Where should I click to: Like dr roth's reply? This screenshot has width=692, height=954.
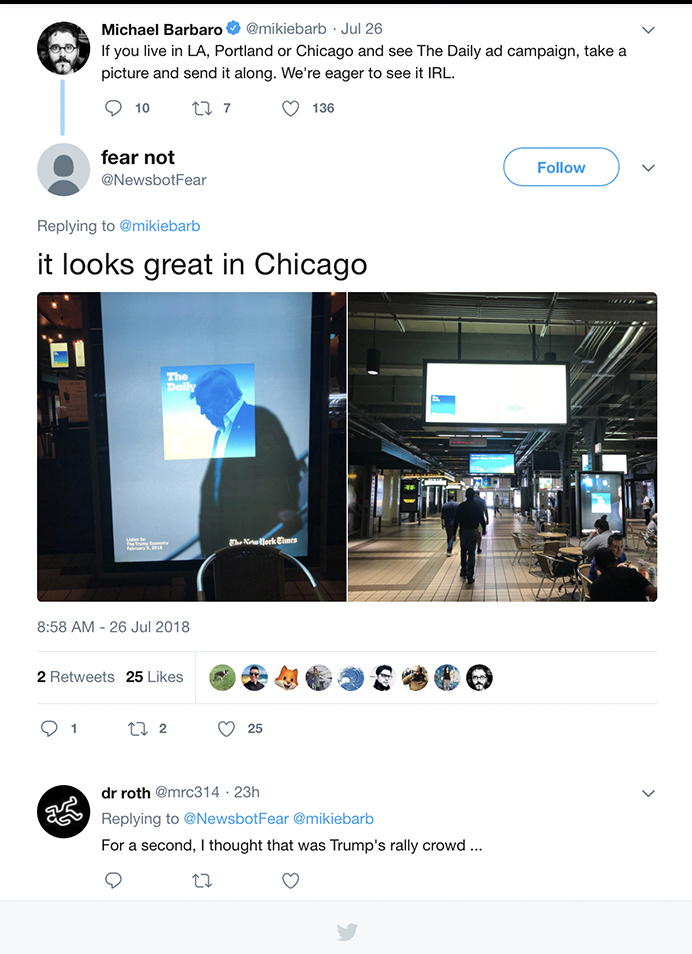click(290, 880)
